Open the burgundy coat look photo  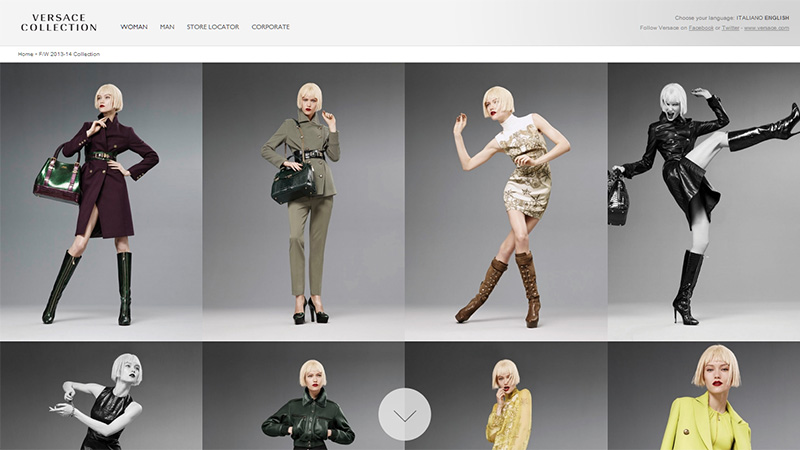[x=101, y=200]
